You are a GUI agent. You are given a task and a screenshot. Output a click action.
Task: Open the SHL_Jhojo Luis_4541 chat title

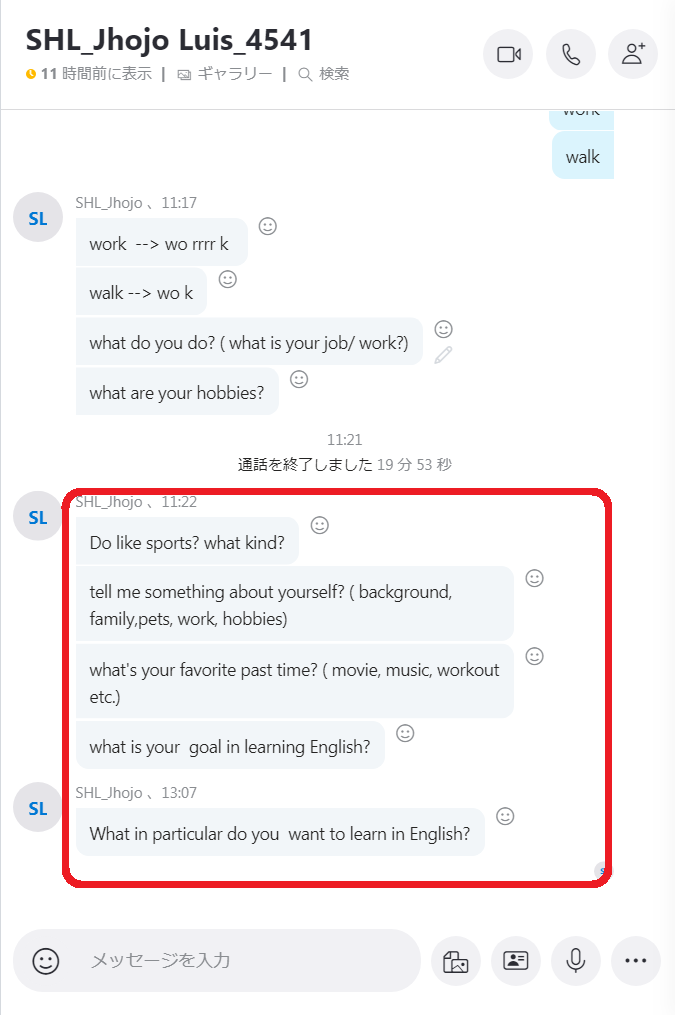pyautogui.click(x=170, y=40)
